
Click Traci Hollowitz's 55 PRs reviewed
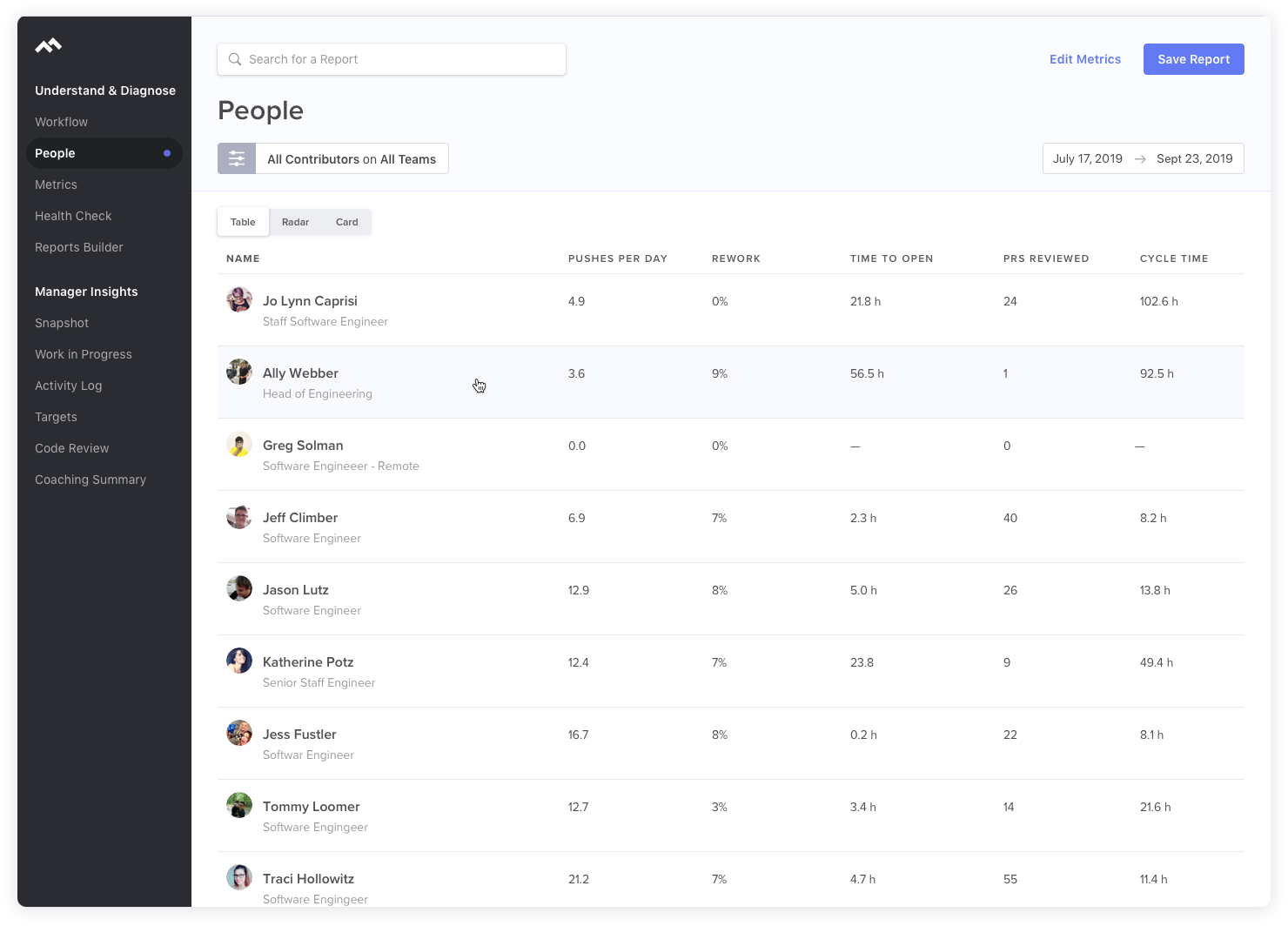click(x=1010, y=879)
